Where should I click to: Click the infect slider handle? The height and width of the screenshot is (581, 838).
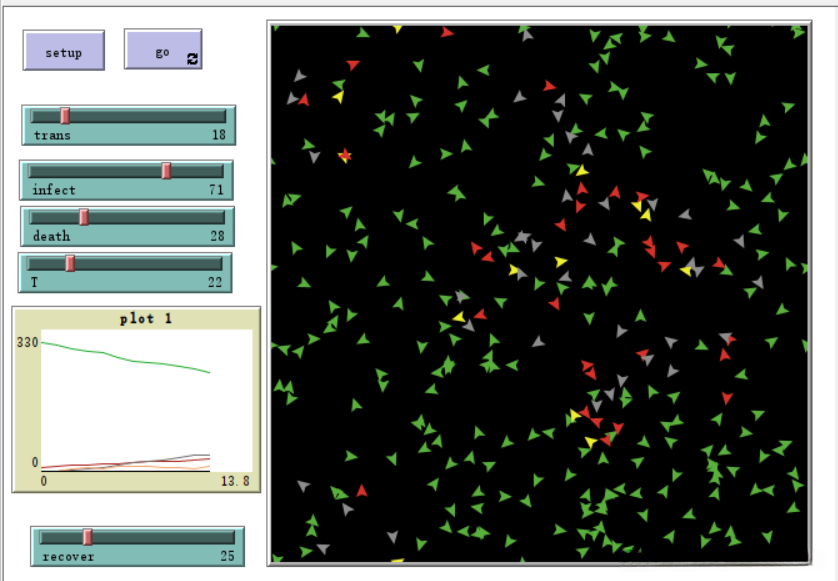tap(166, 171)
